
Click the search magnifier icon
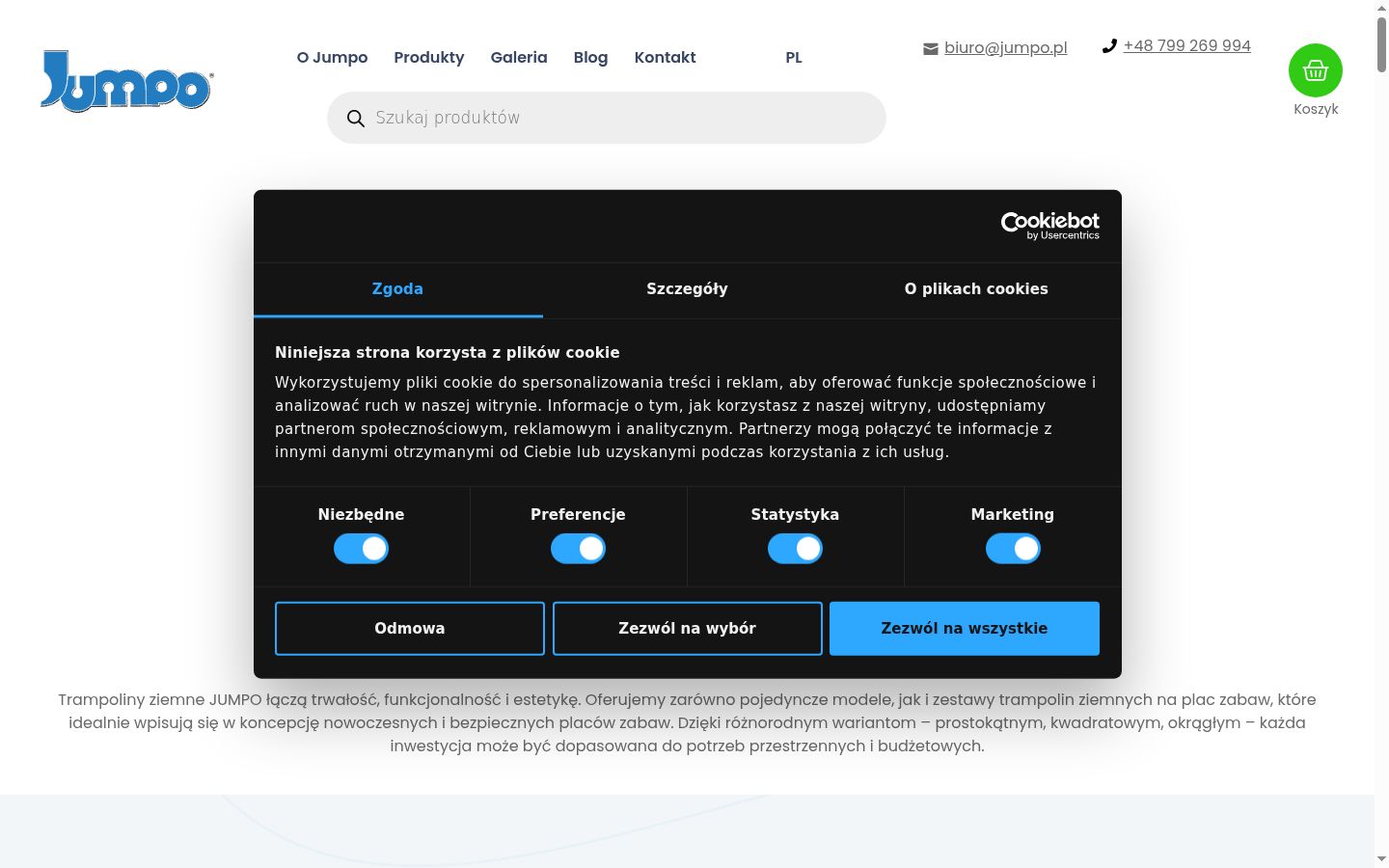point(356,118)
